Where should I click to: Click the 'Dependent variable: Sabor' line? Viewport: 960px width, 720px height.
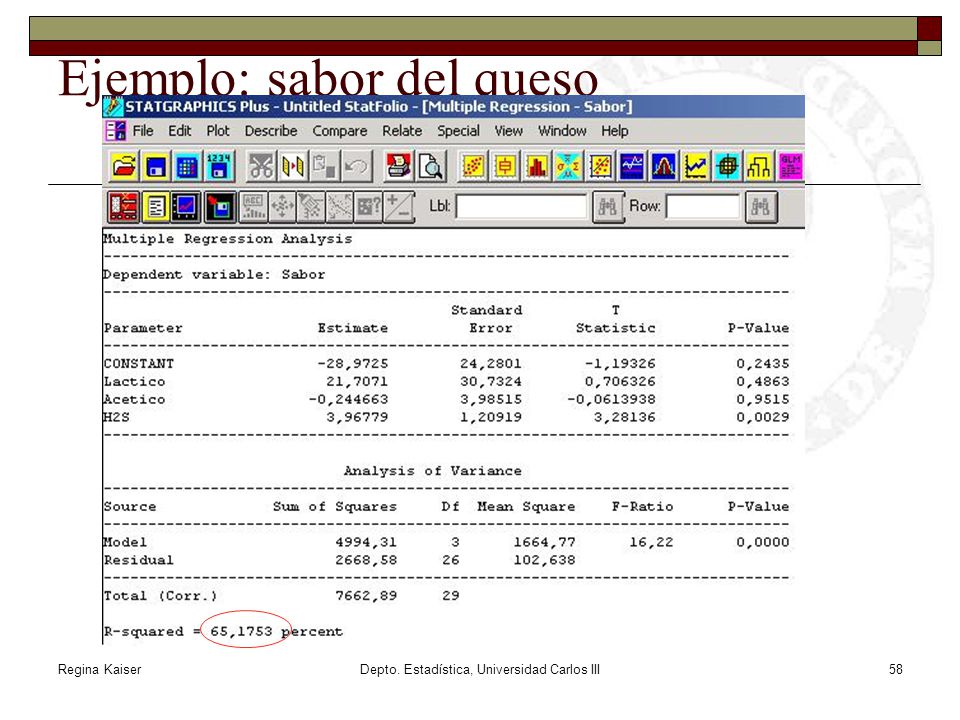[214, 274]
